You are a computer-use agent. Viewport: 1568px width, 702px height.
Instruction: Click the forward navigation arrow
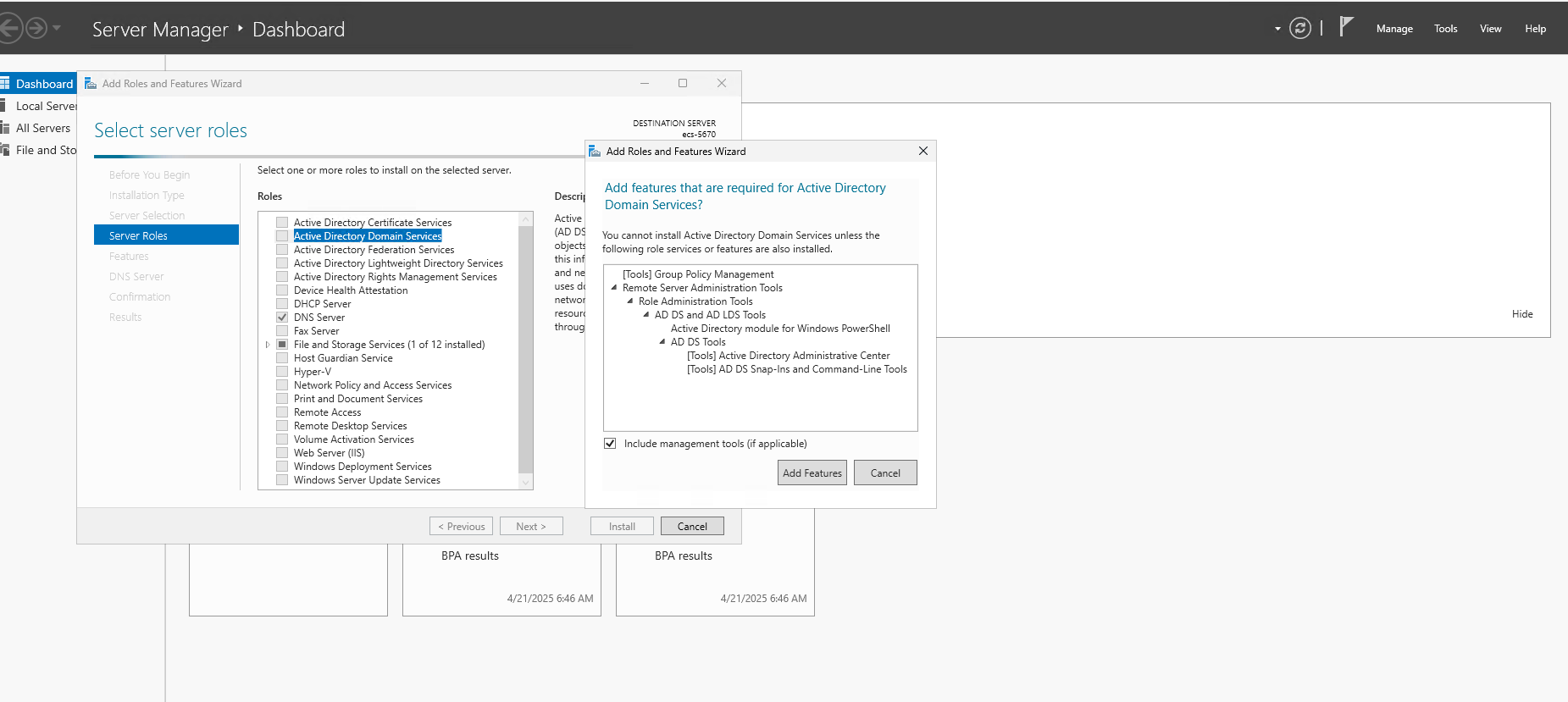click(x=36, y=29)
